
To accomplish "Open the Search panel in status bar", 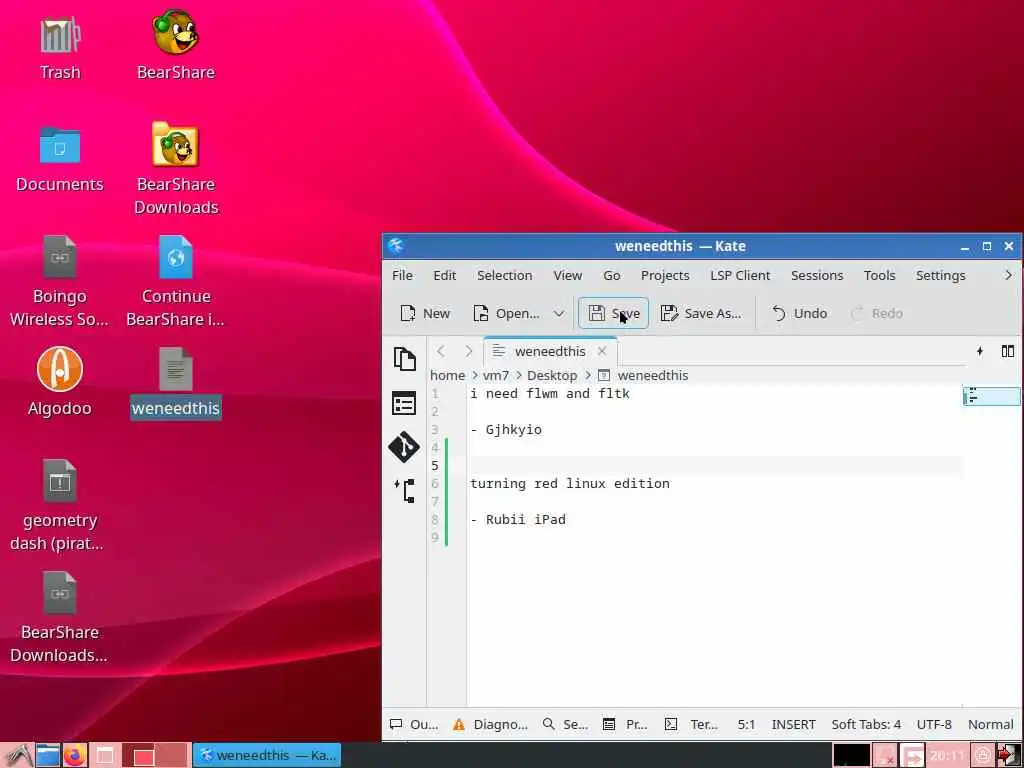I will click(x=566, y=724).
